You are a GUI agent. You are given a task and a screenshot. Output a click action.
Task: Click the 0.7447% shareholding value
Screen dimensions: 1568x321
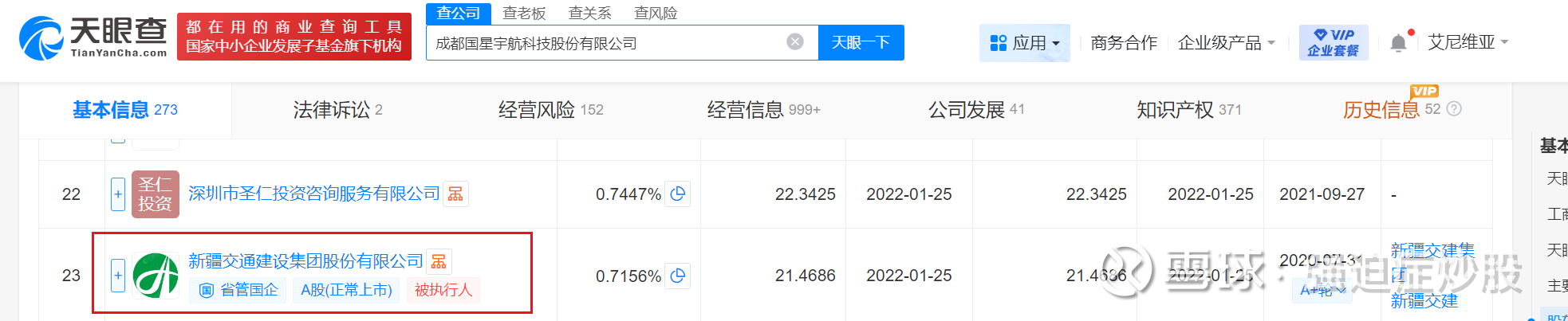coord(628,194)
